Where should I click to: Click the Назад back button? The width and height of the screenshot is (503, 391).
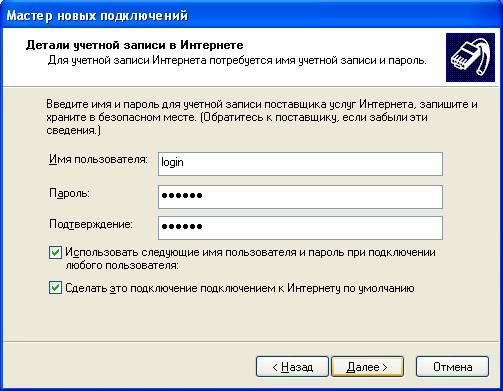pos(292,367)
